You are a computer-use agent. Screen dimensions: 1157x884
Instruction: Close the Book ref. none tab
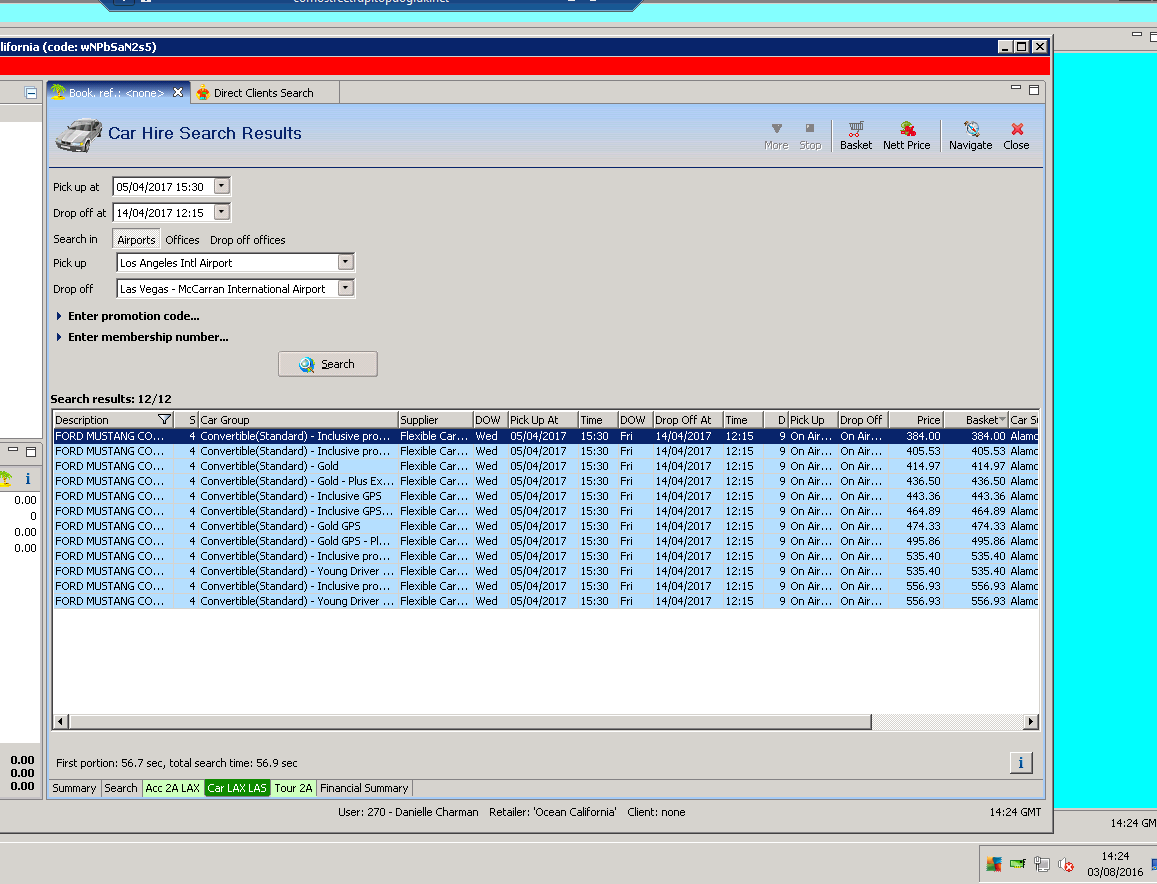178,92
